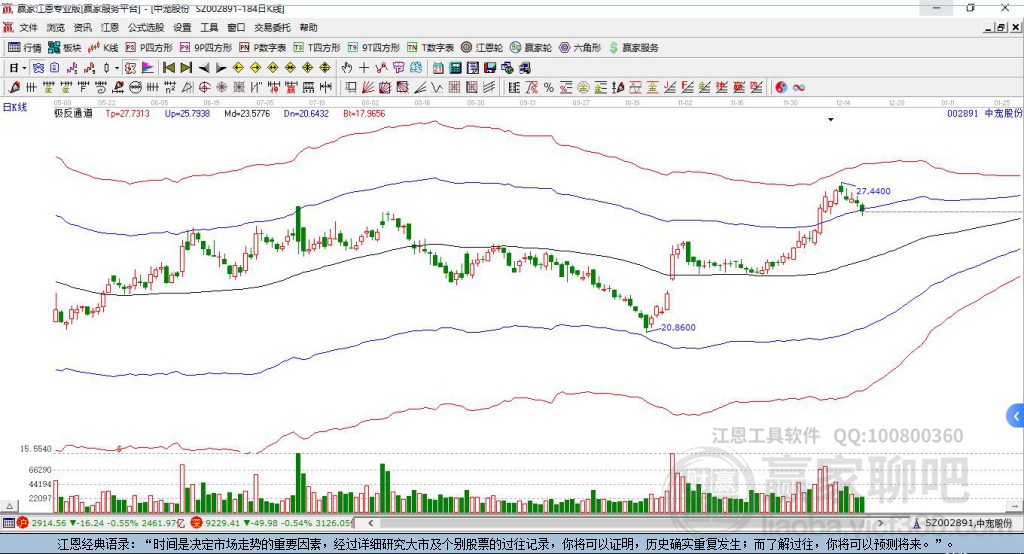Click the SZ002891 status bar entry
The width and height of the screenshot is (1024, 554).
(962, 523)
